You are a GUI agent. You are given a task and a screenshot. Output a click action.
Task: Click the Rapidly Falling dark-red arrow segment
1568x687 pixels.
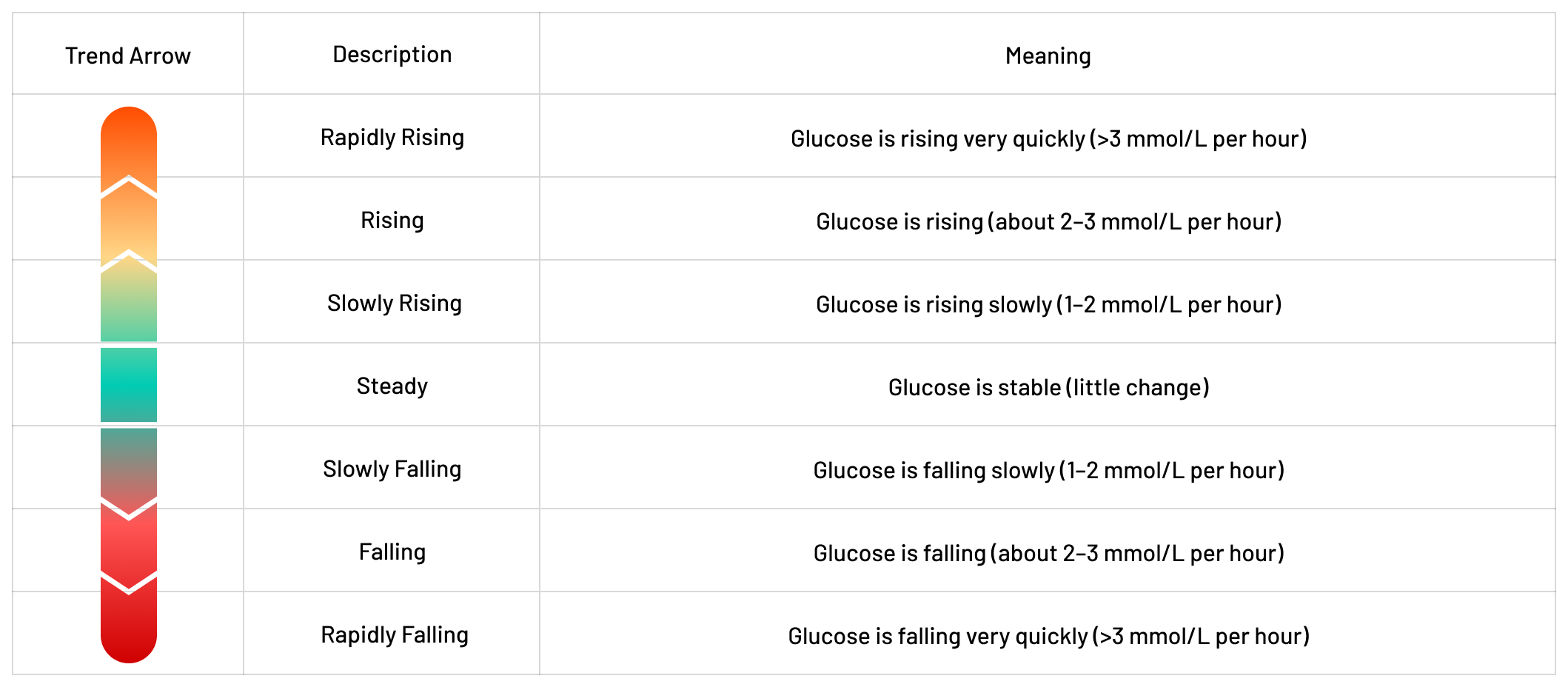coord(128,626)
